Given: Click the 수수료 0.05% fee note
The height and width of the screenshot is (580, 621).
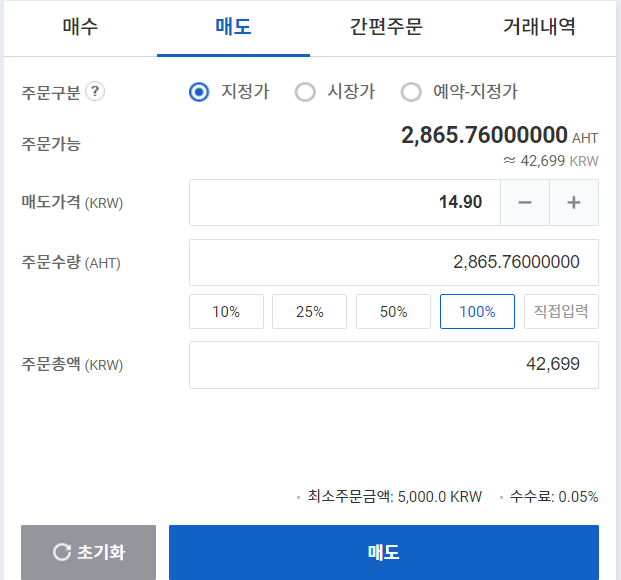Looking at the screenshot, I should pyautogui.click(x=554, y=496).
